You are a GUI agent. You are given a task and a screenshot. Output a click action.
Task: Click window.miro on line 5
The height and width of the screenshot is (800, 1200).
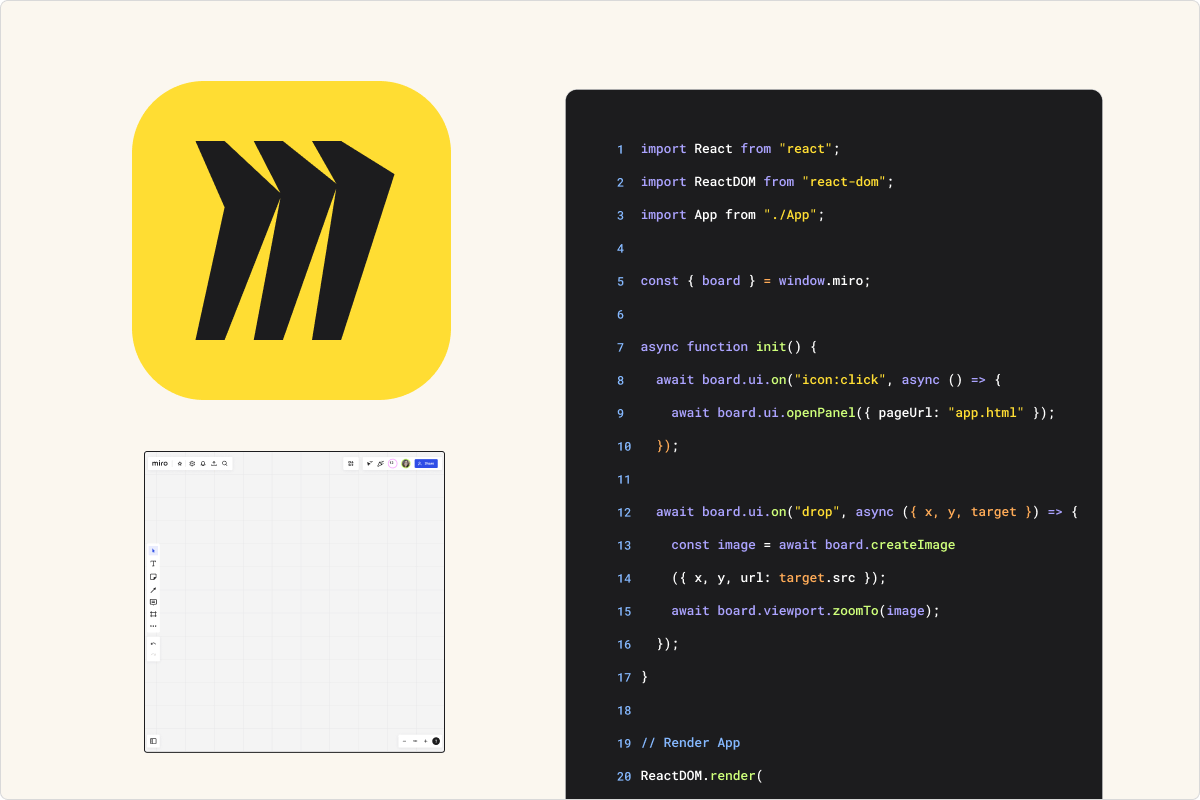[x=825, y=281]
